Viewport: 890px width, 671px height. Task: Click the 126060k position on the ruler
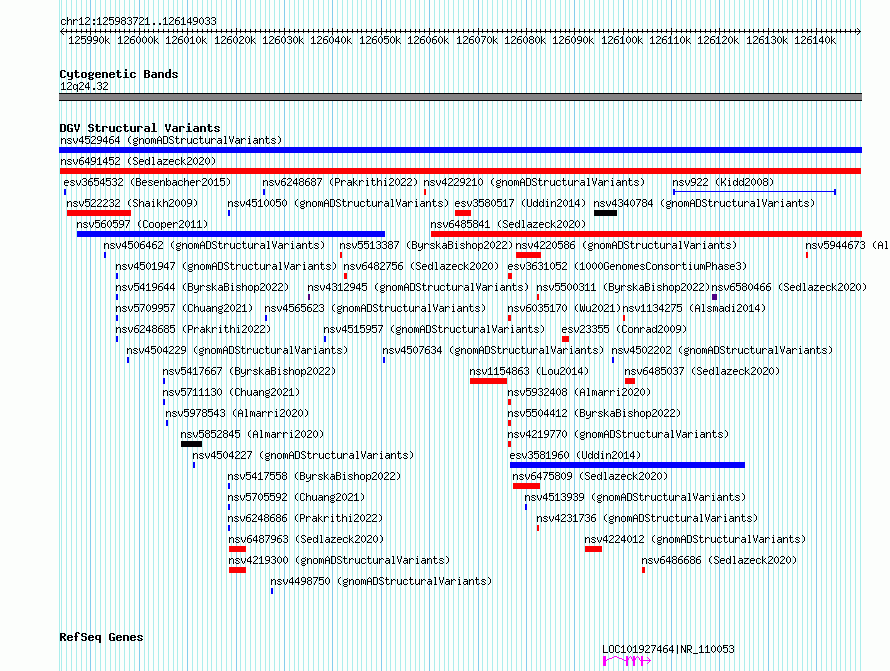428,40
